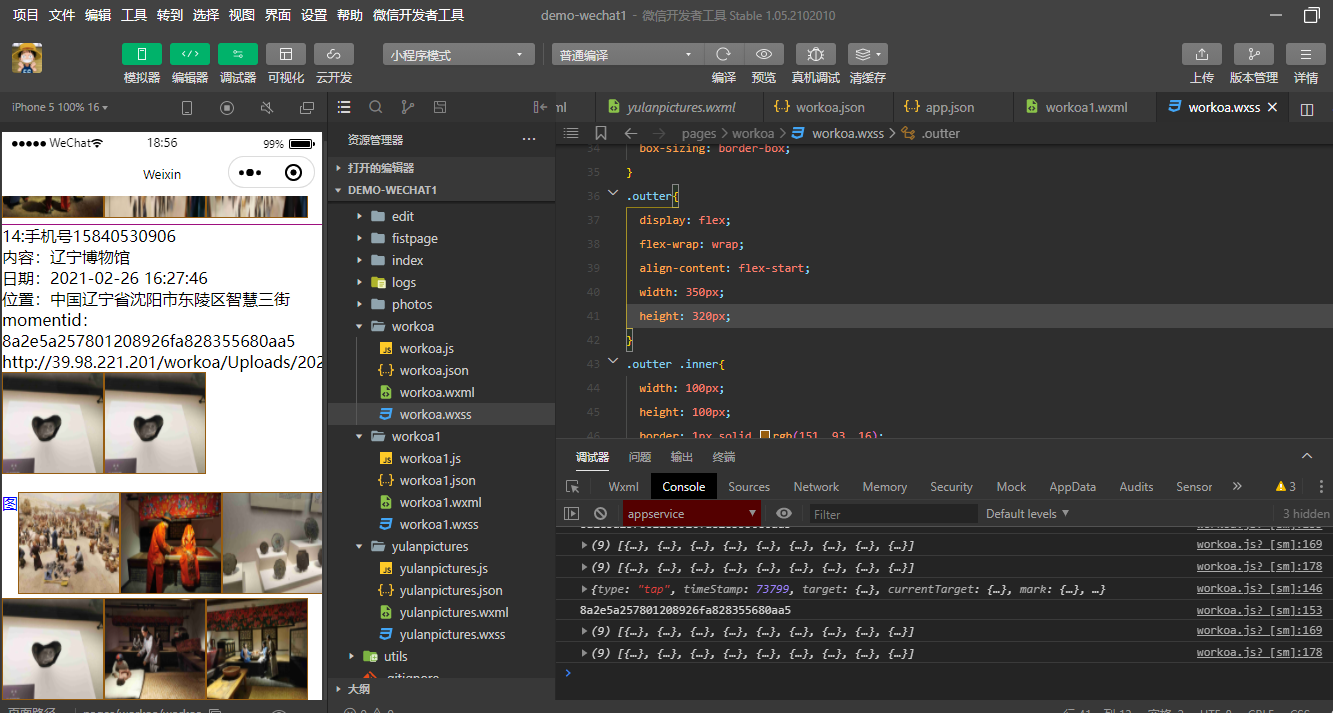Open search icon in explorer sidebar

point(376,107)
